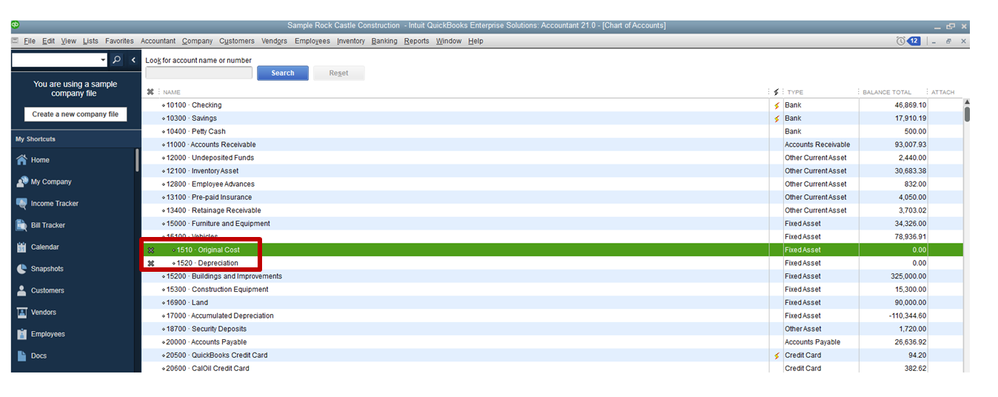Click the magnifier search icon in sidebar
This screenshot has width=998, height=397.
tap(116, 60)
